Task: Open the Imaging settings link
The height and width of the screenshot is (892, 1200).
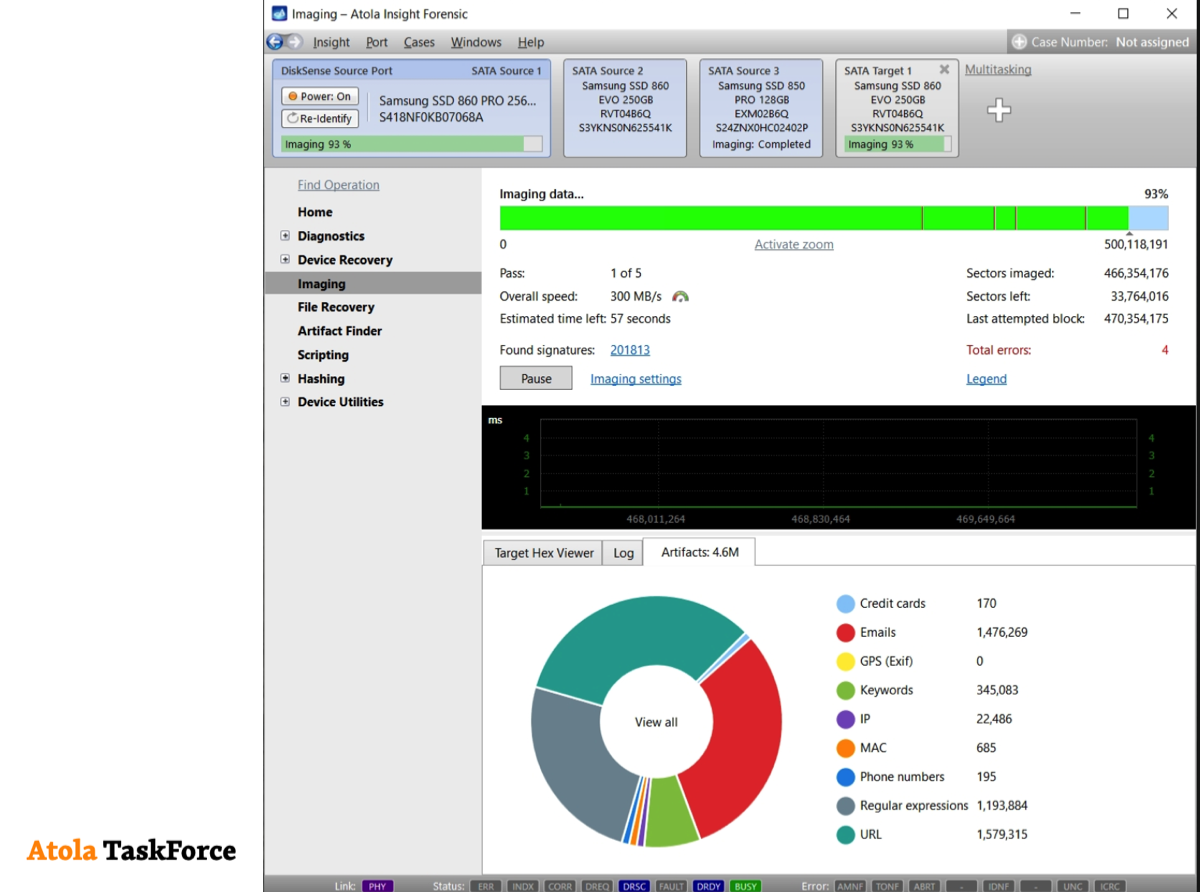Action: point(635,379)
